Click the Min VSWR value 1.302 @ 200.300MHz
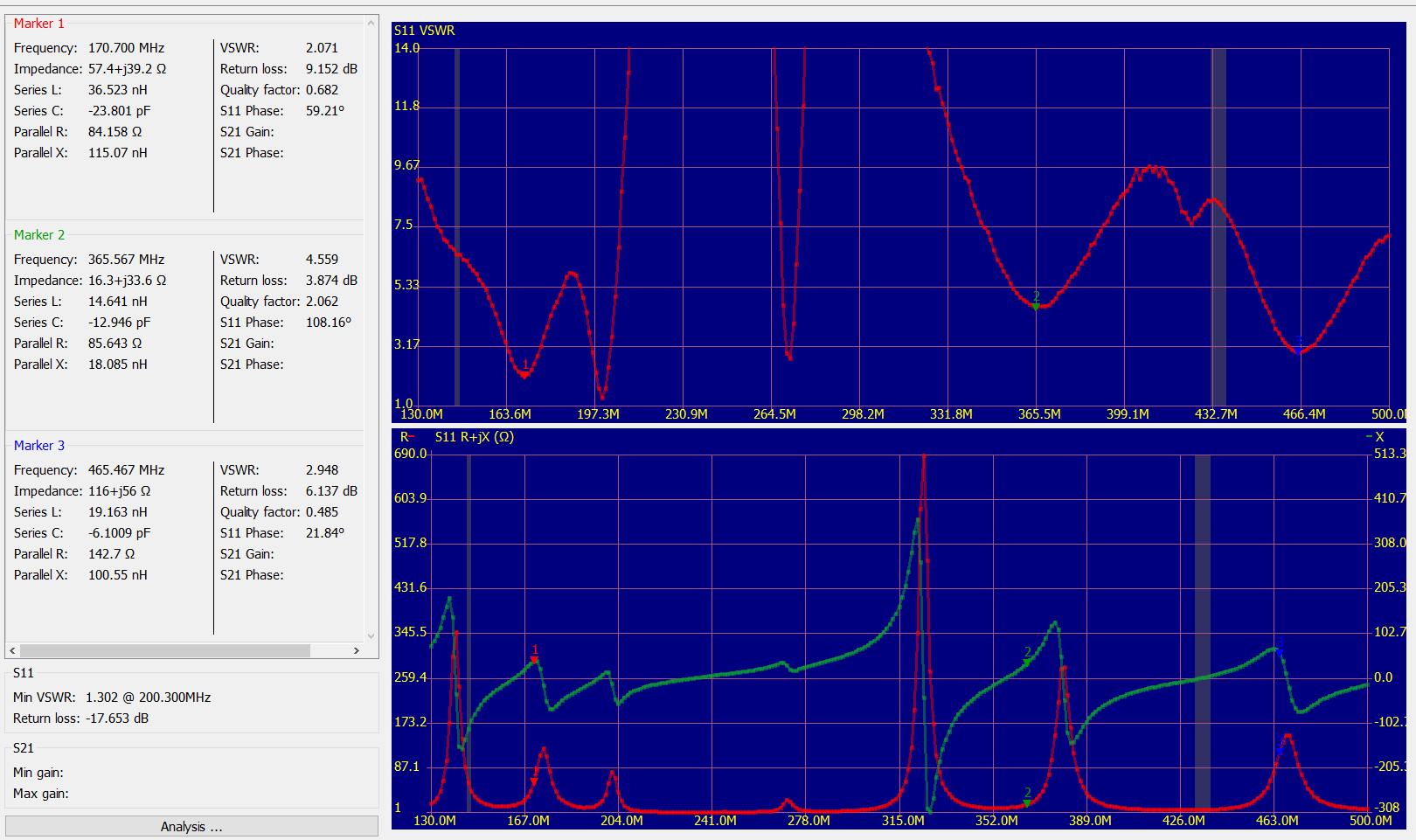Screen dimensions: 1416x840 [x=148, y=698]
